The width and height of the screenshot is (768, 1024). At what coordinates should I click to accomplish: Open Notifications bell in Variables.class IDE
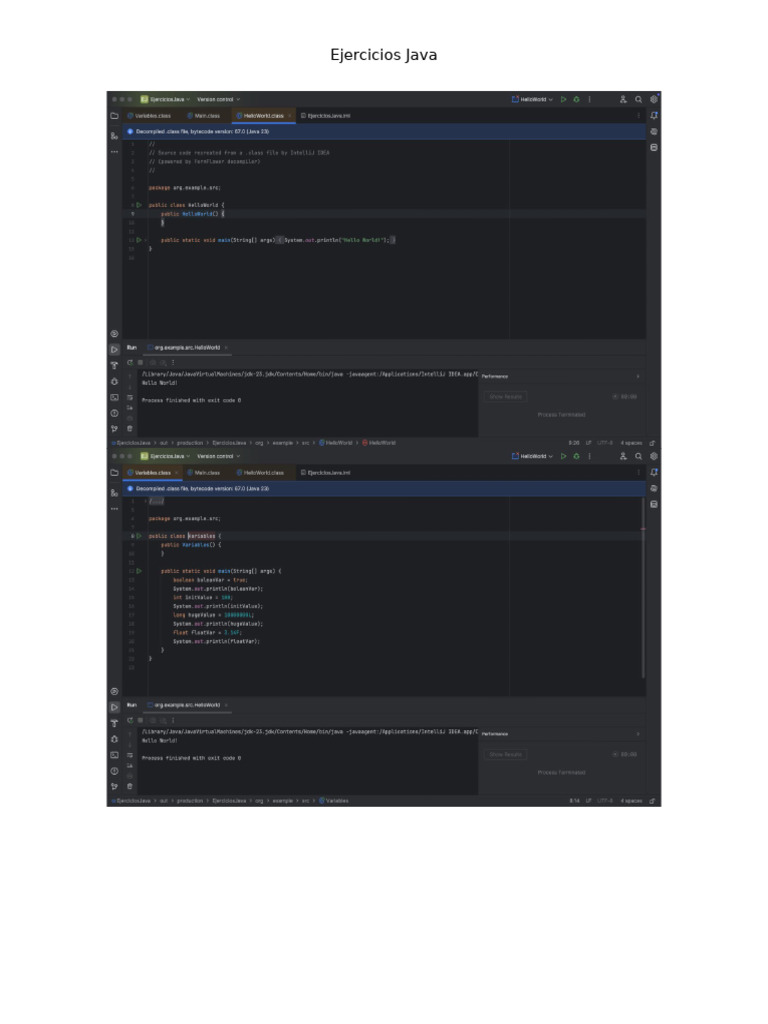tap(654, 473)
